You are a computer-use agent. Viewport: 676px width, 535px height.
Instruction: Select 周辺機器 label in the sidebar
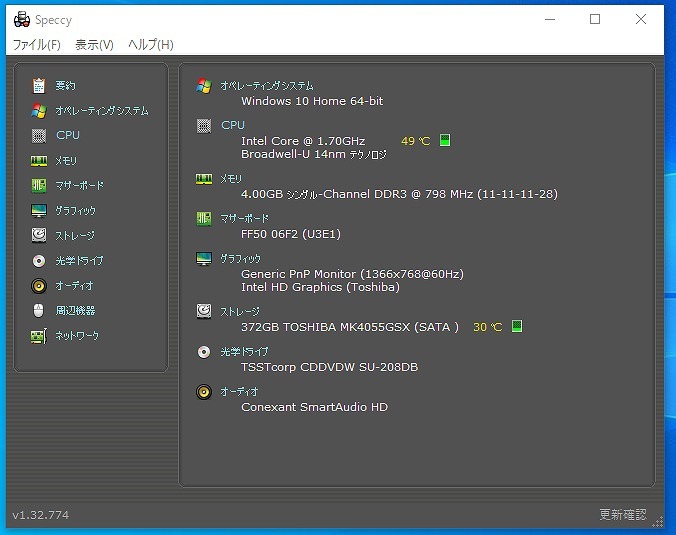click(x=75, y=310)
